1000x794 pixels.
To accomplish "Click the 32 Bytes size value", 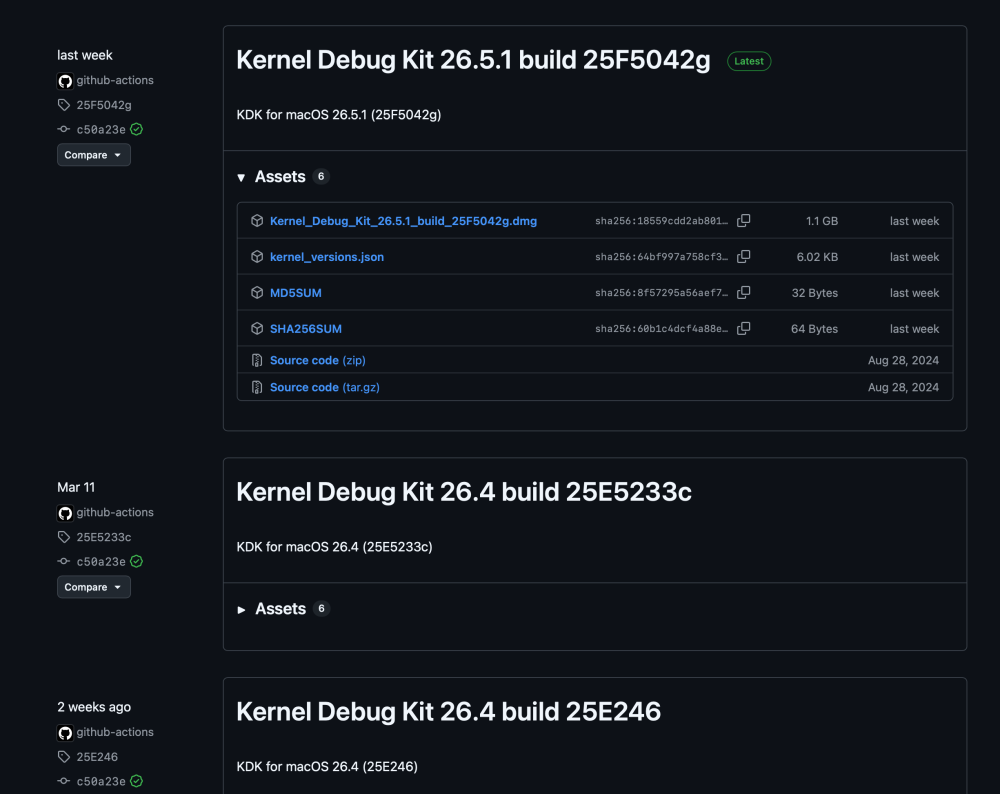I will [x=814, y=293].
